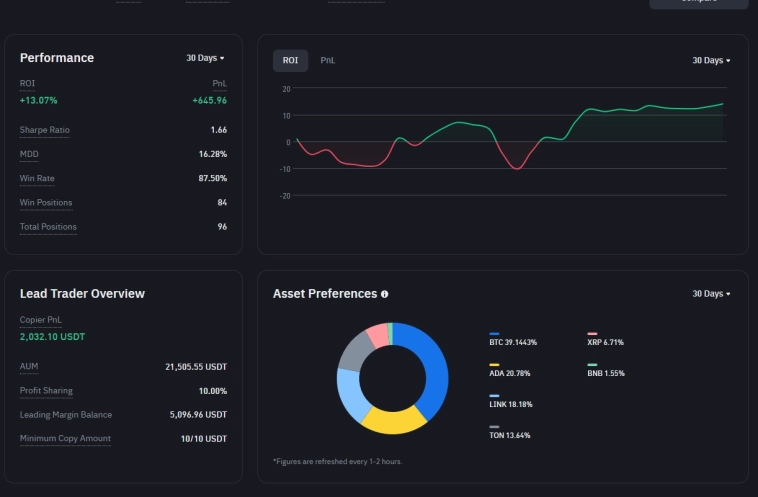The image size is (758, 497).
Task: Click the Copier PnL underlined label
Action: pyautogui.click(x=40, y=320)
